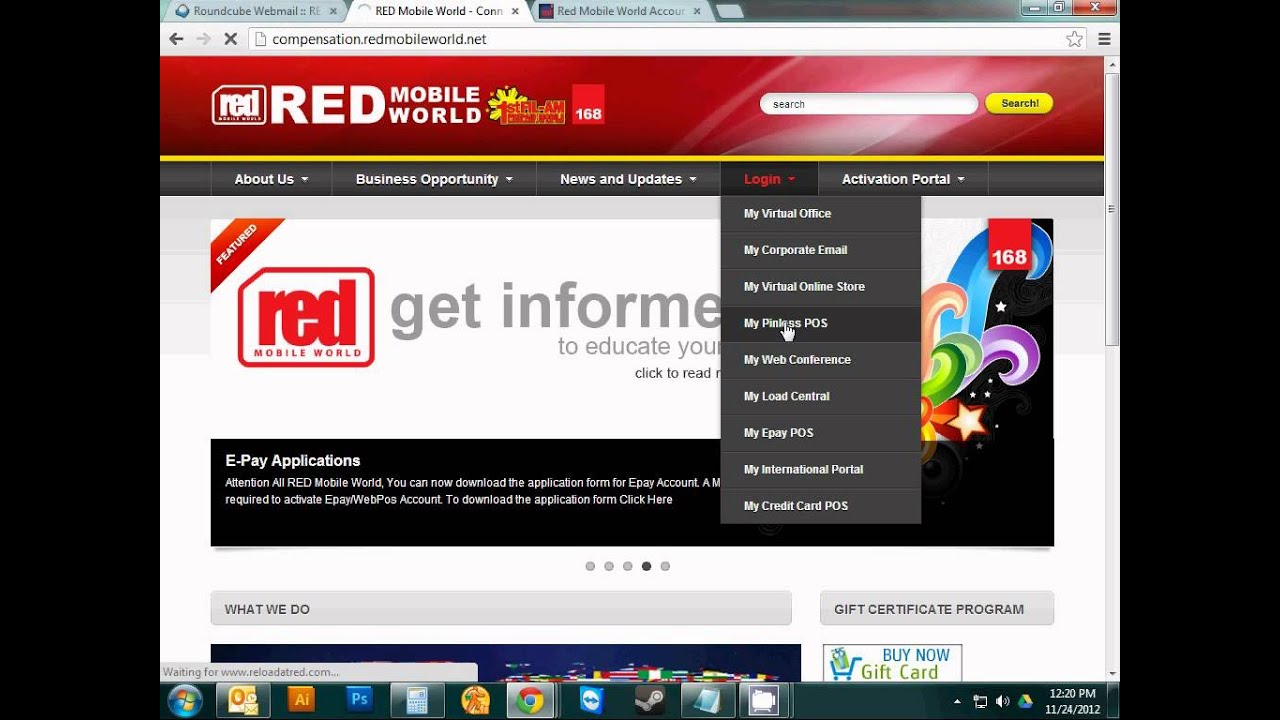1280x720 pixels.
Task: Open My Load Central
Action: [820, 396]
